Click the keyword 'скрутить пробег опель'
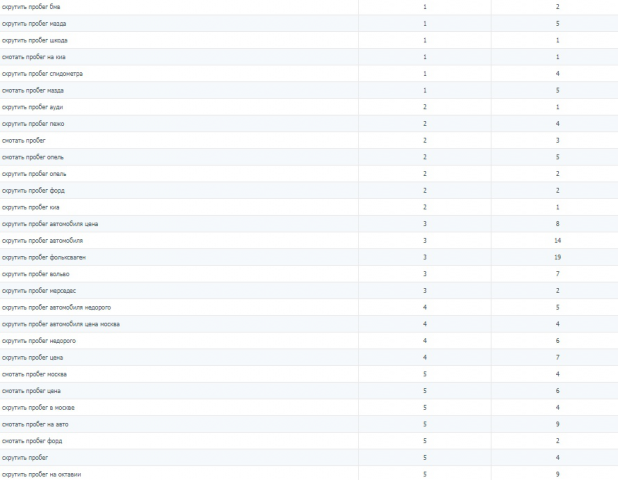The width and height of the screenshot is (618, 480). [34, 174]
